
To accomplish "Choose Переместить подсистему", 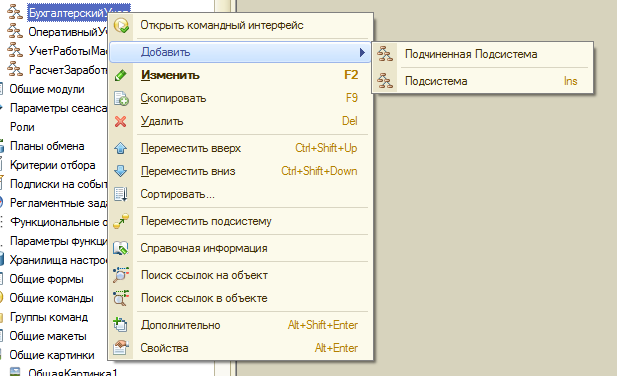I will (241, 221).
